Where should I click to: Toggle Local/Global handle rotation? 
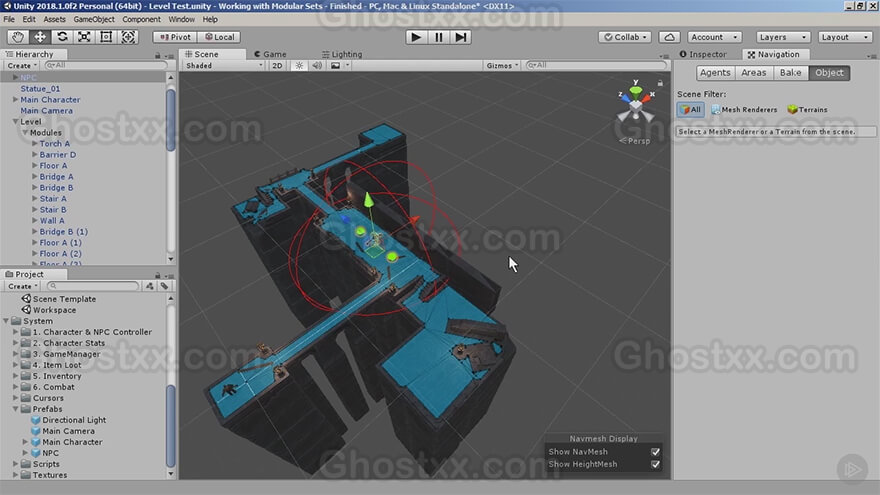219,37
